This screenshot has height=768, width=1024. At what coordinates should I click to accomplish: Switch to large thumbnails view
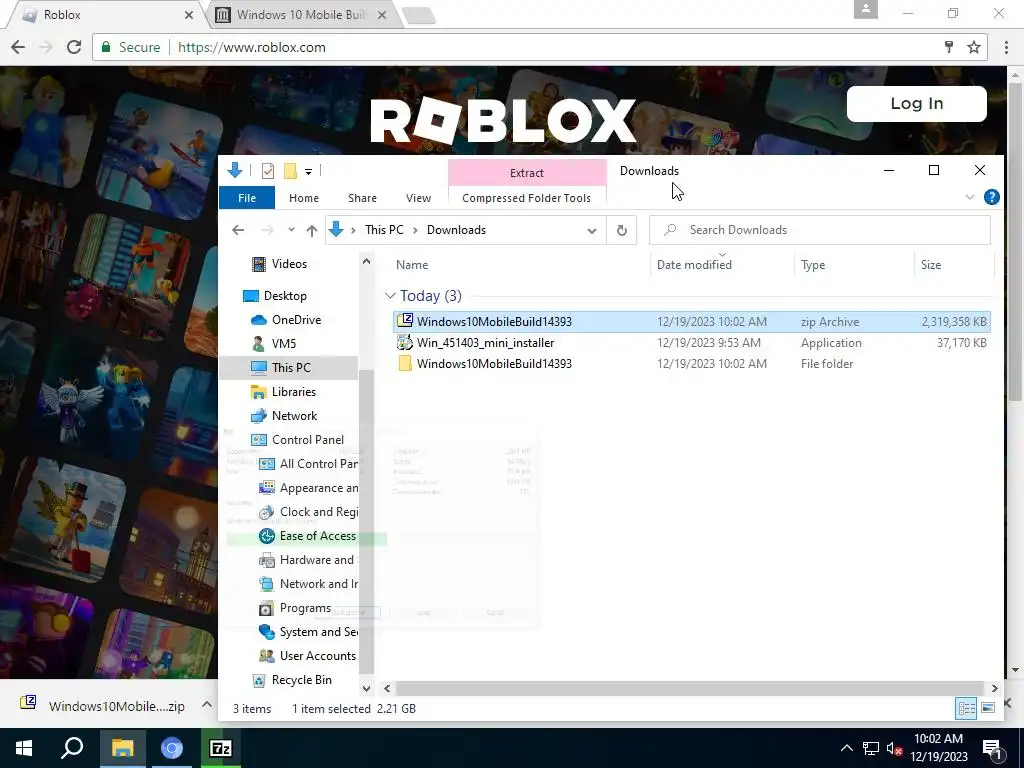pyautogui.click(x=988, y=708)
